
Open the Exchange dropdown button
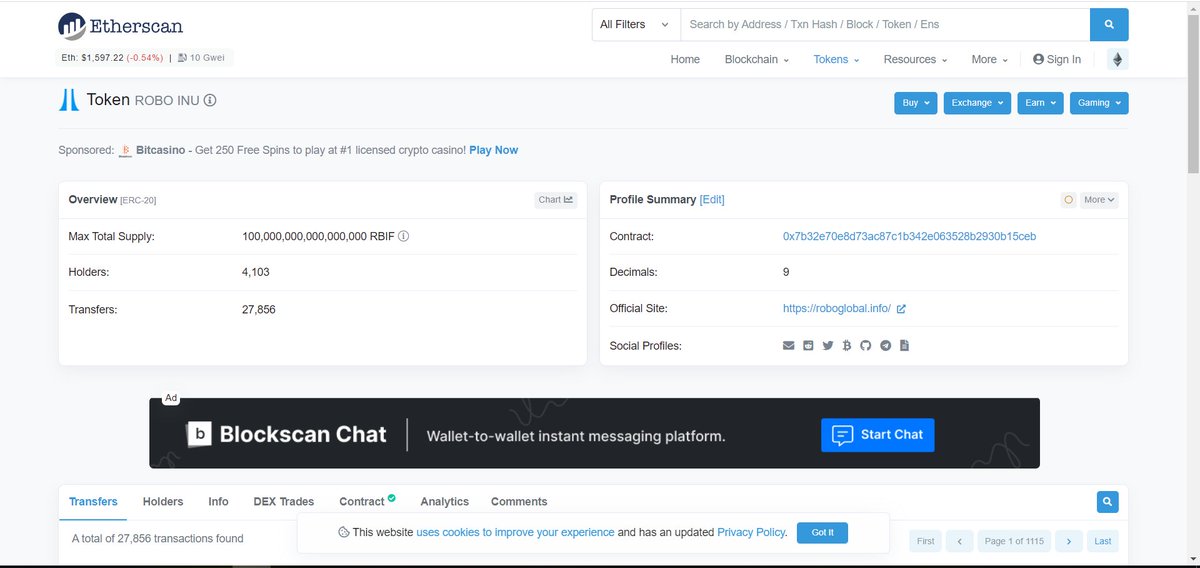click(976, 102)
